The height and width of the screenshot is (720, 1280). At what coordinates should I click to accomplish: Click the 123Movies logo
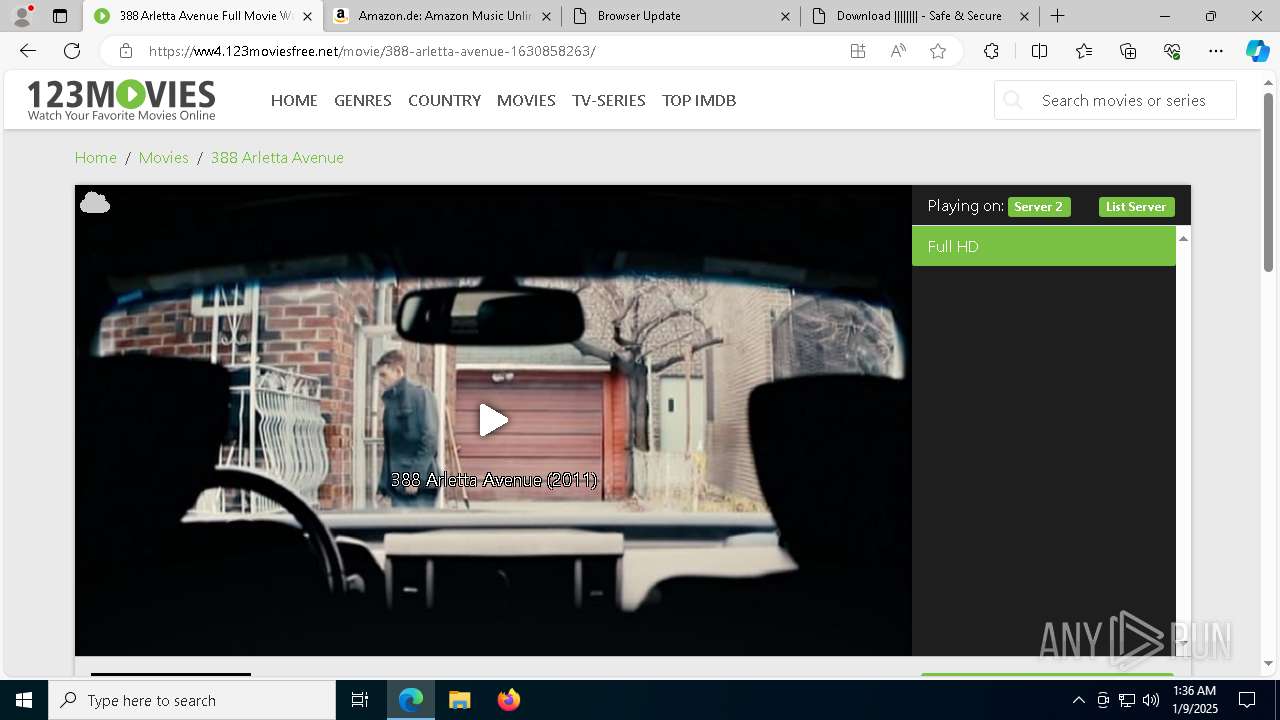(x=121, y=100)
